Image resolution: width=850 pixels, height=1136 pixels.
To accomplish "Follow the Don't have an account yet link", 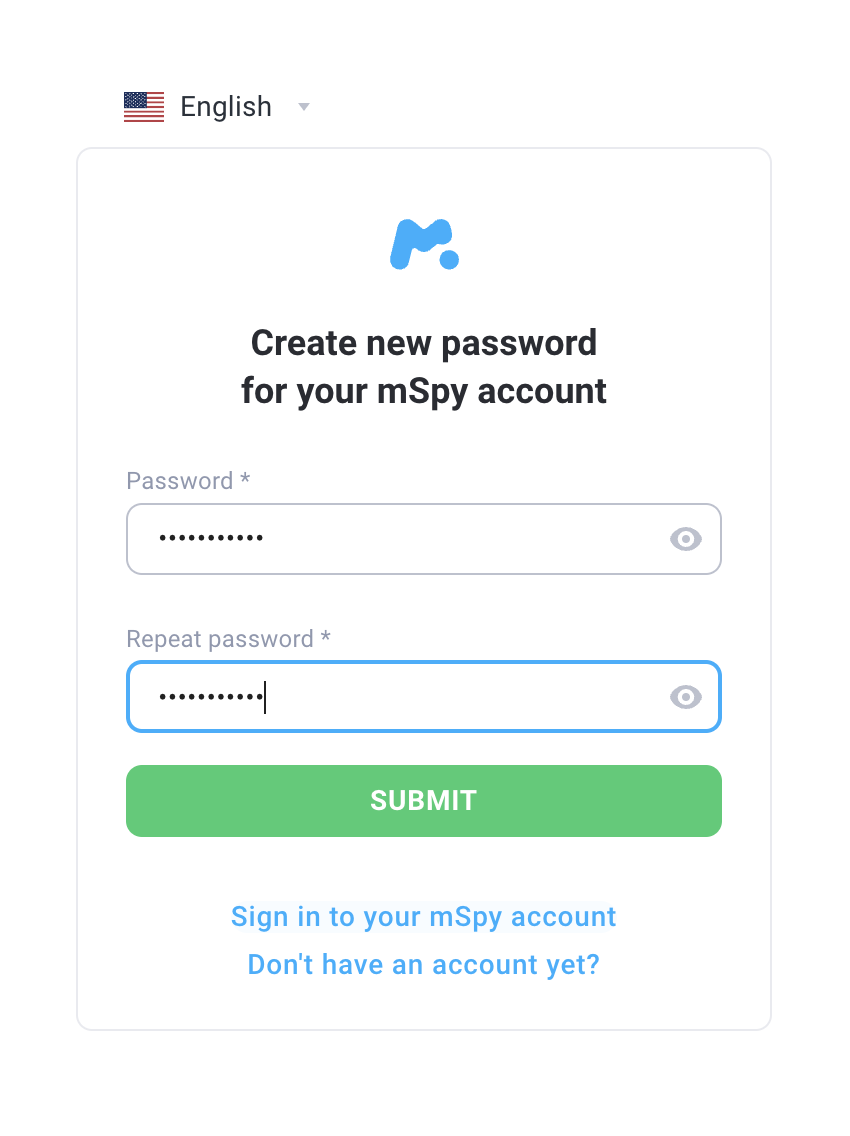I will pos(424,965).
